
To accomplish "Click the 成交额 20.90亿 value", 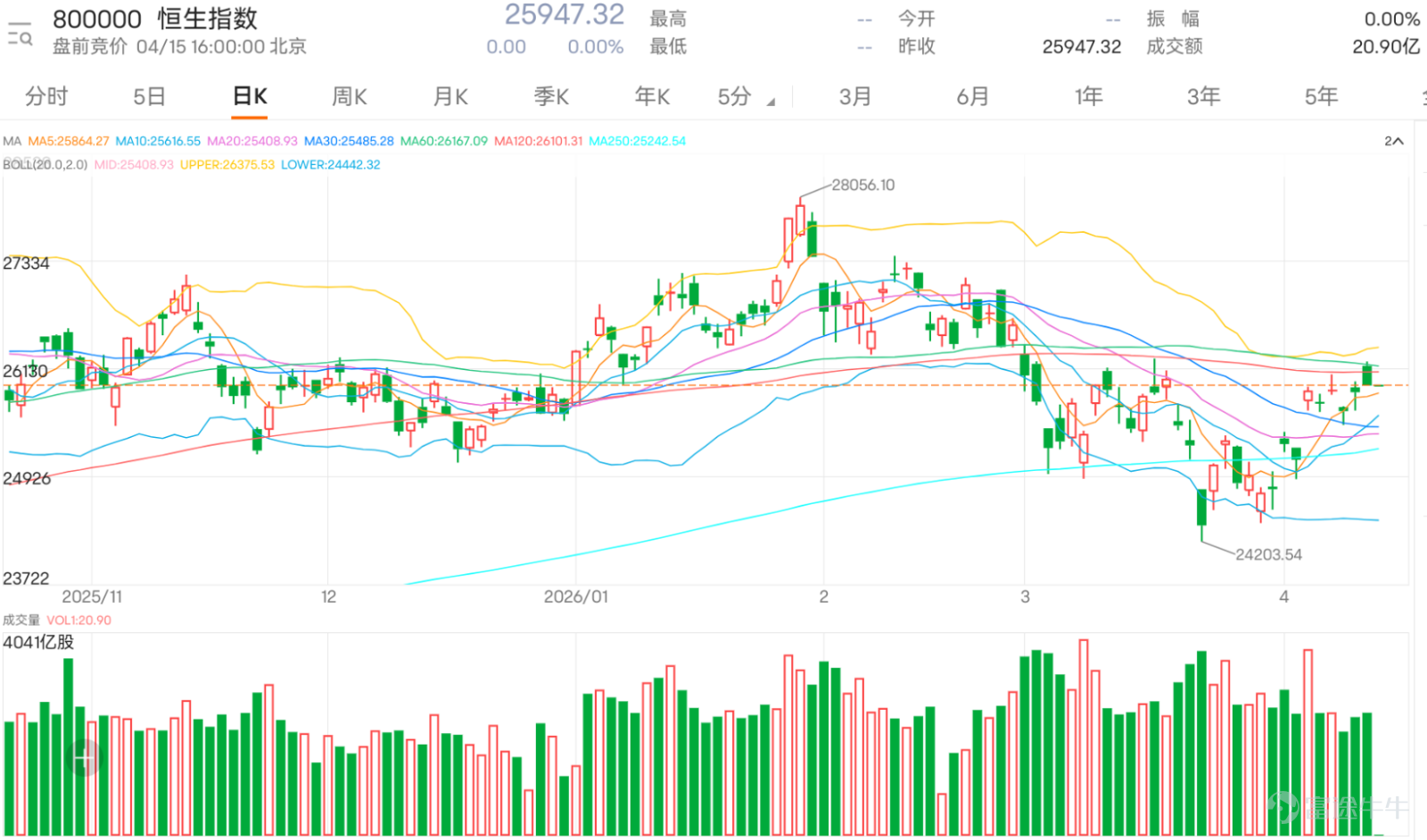I will pyautogui.click(x=1386, y=46).
